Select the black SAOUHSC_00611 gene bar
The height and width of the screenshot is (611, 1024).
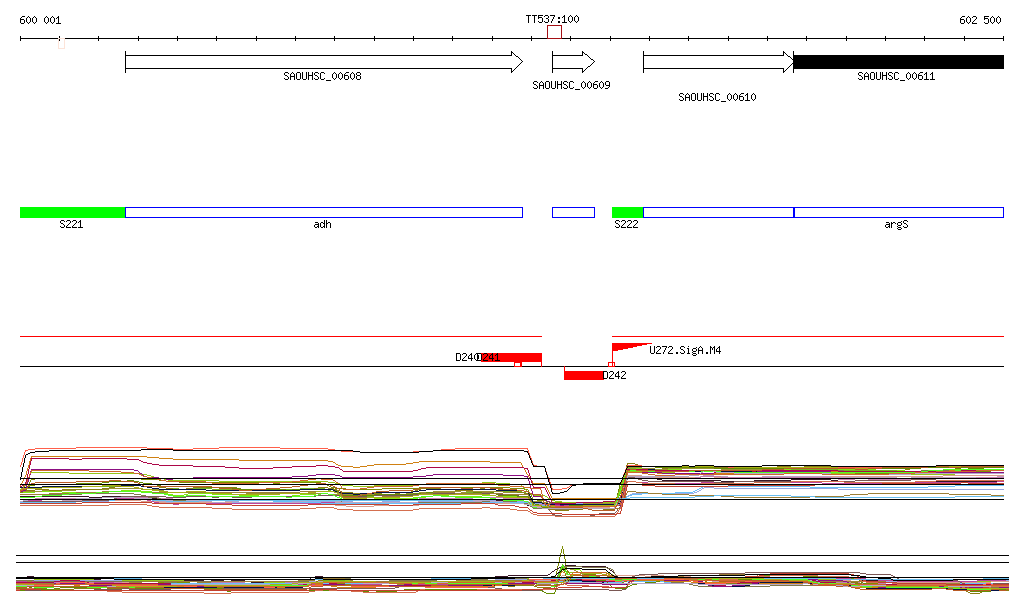898,62
